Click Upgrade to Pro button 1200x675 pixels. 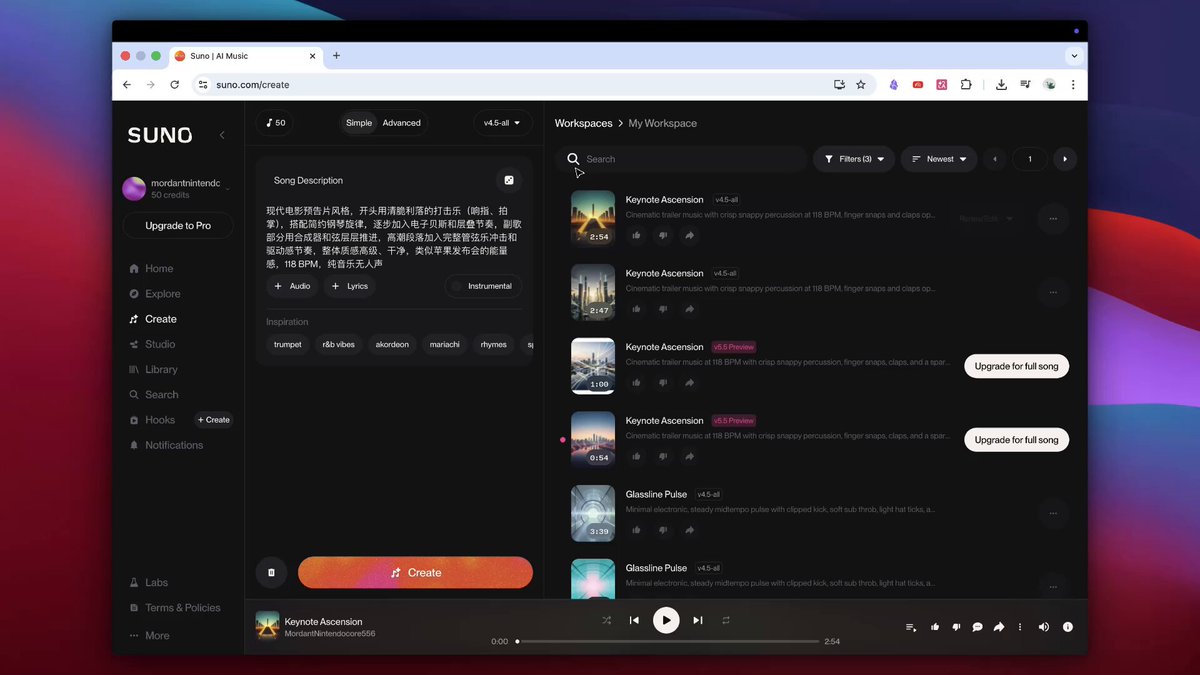pyautogui.click(x=178, y=226)
